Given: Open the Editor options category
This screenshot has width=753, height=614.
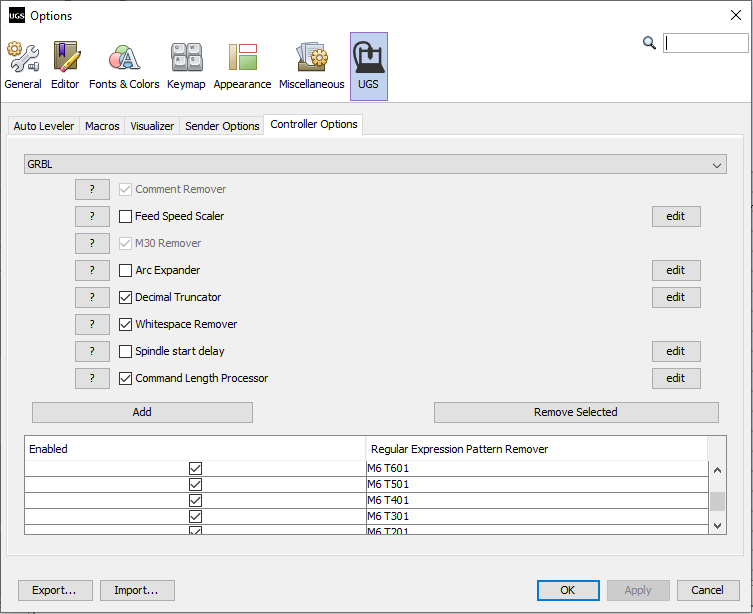Looking at the screenshot, I should pos(65,66).
